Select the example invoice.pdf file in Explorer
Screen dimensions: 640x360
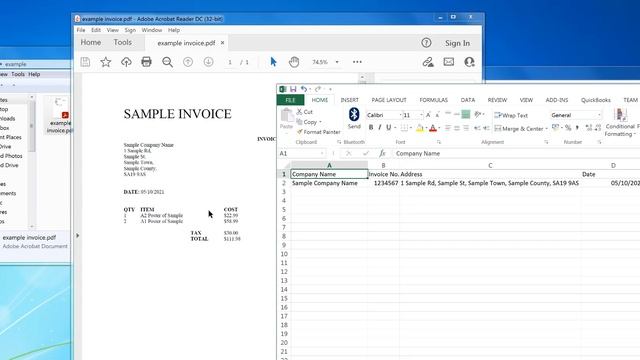point(60,116)
